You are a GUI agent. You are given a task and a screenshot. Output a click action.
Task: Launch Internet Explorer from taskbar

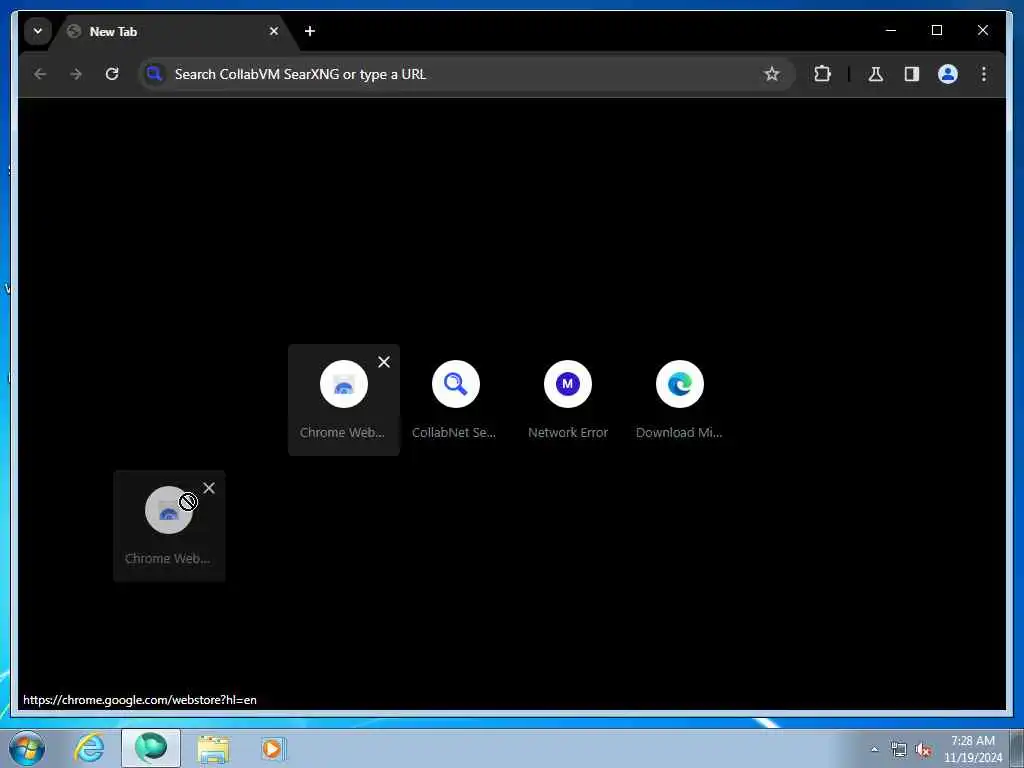89,748
